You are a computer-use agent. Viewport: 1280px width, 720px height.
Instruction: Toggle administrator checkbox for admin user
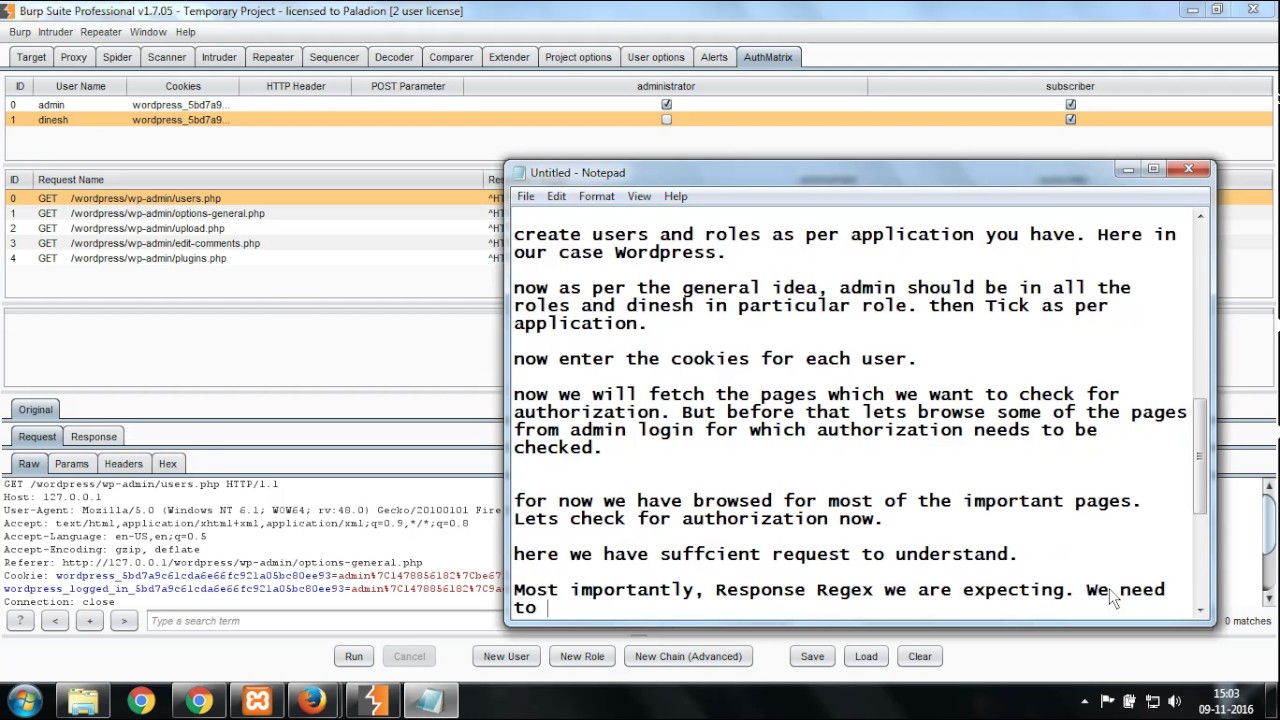(666, 104)
